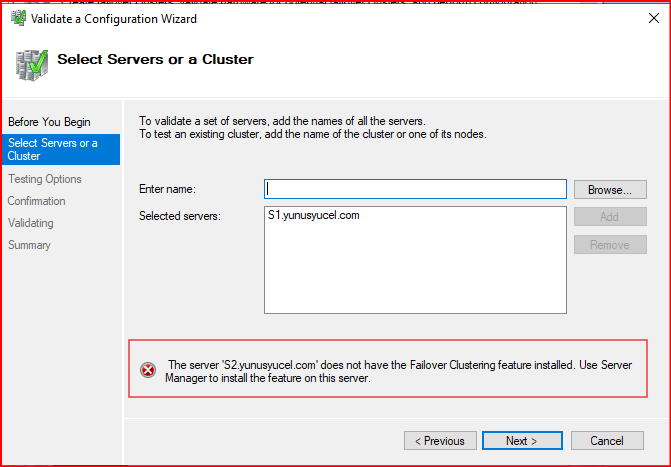This screenshot has height=467, width=671.
Task: Proceed with the Next button
Action: [520, 441]
